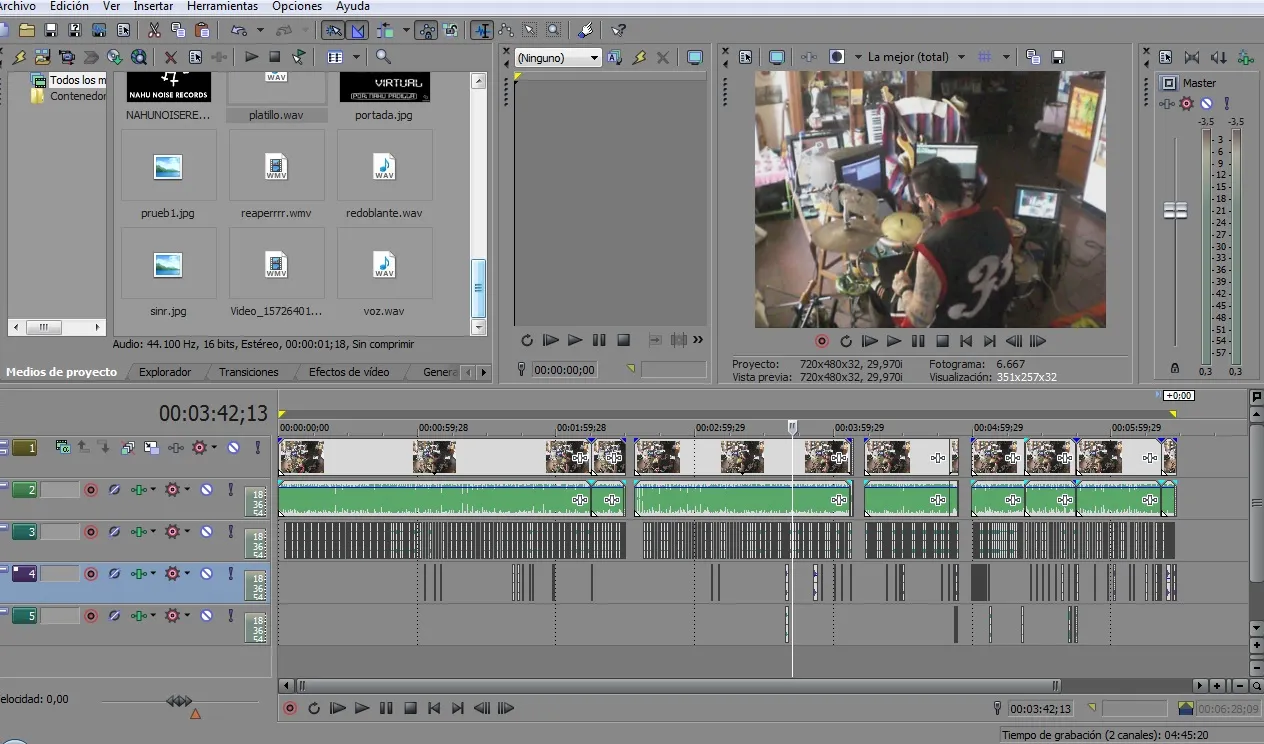The image size is (1264, 744).
Task: Remove selected media with red X icon
Action: (x=171, y=57)
